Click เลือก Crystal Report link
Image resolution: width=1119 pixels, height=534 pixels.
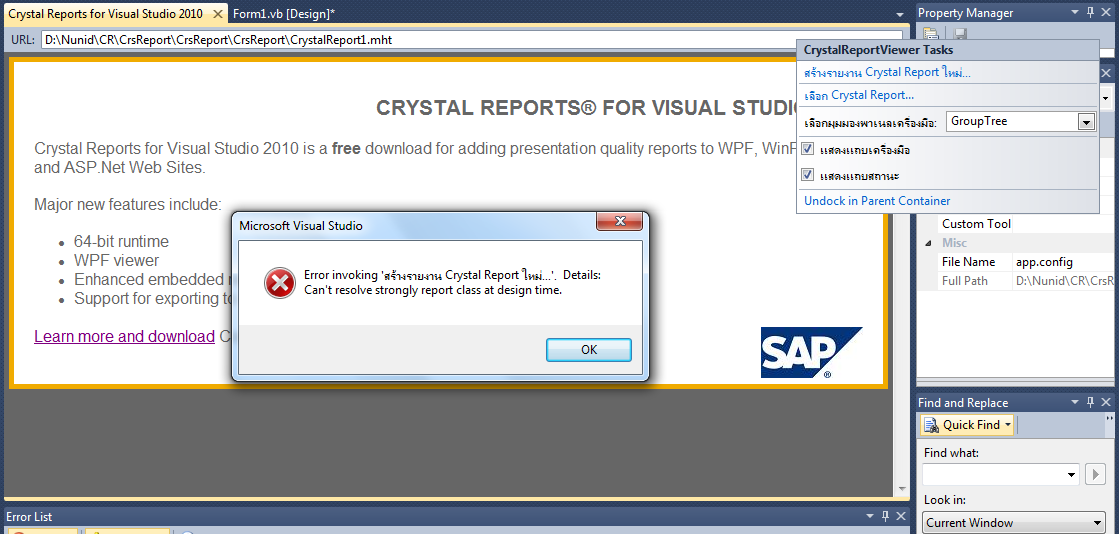point(859,95)
